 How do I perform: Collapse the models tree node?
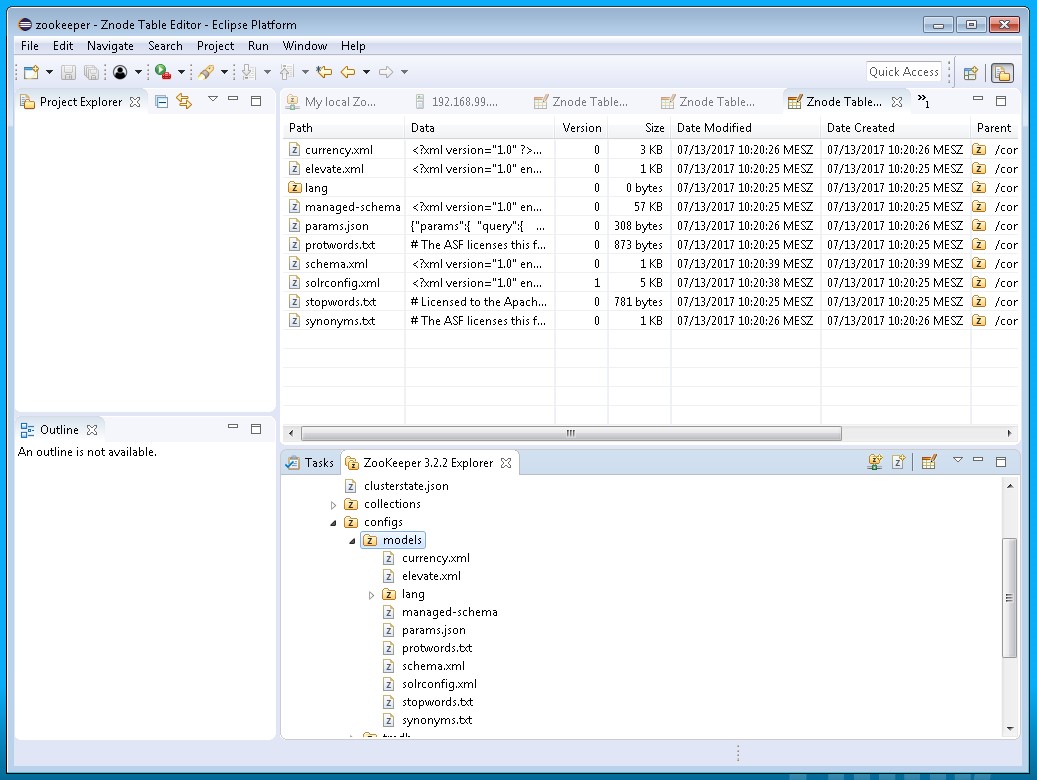pyautogui.click(x=352, y=540)
